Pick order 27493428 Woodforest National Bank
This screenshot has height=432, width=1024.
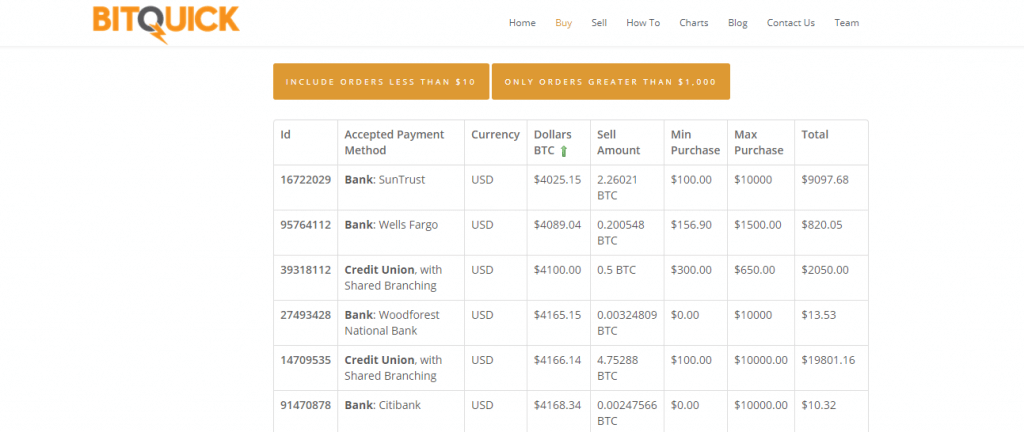click(x=571, y=322)
